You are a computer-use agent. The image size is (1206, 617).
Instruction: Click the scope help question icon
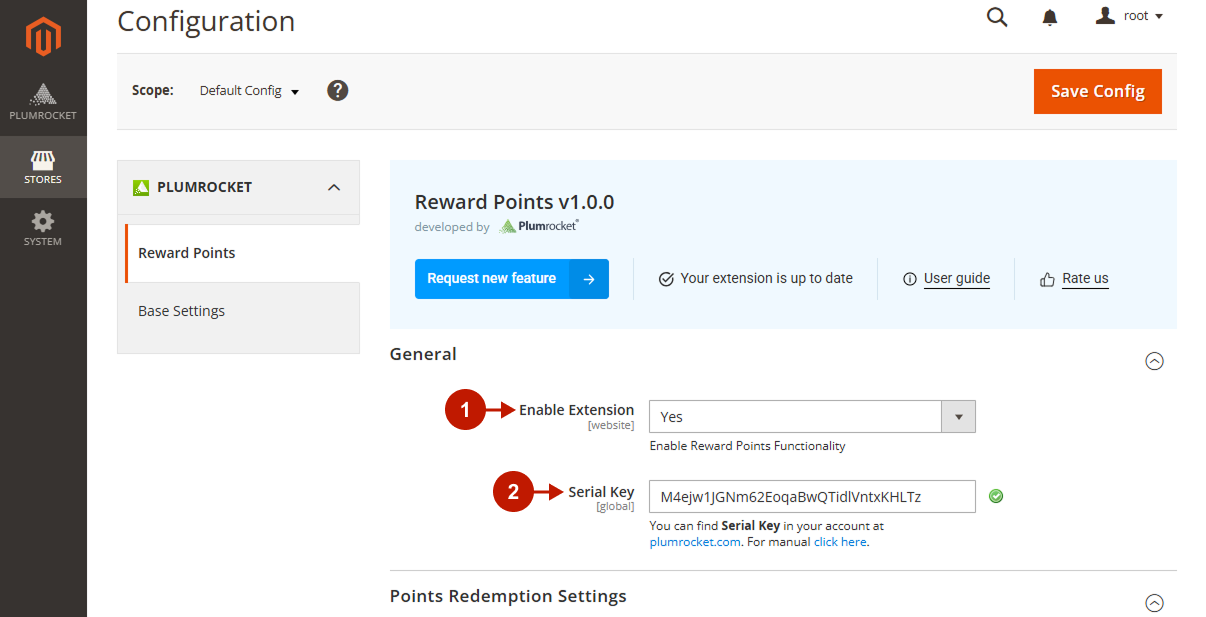(338, 91)
